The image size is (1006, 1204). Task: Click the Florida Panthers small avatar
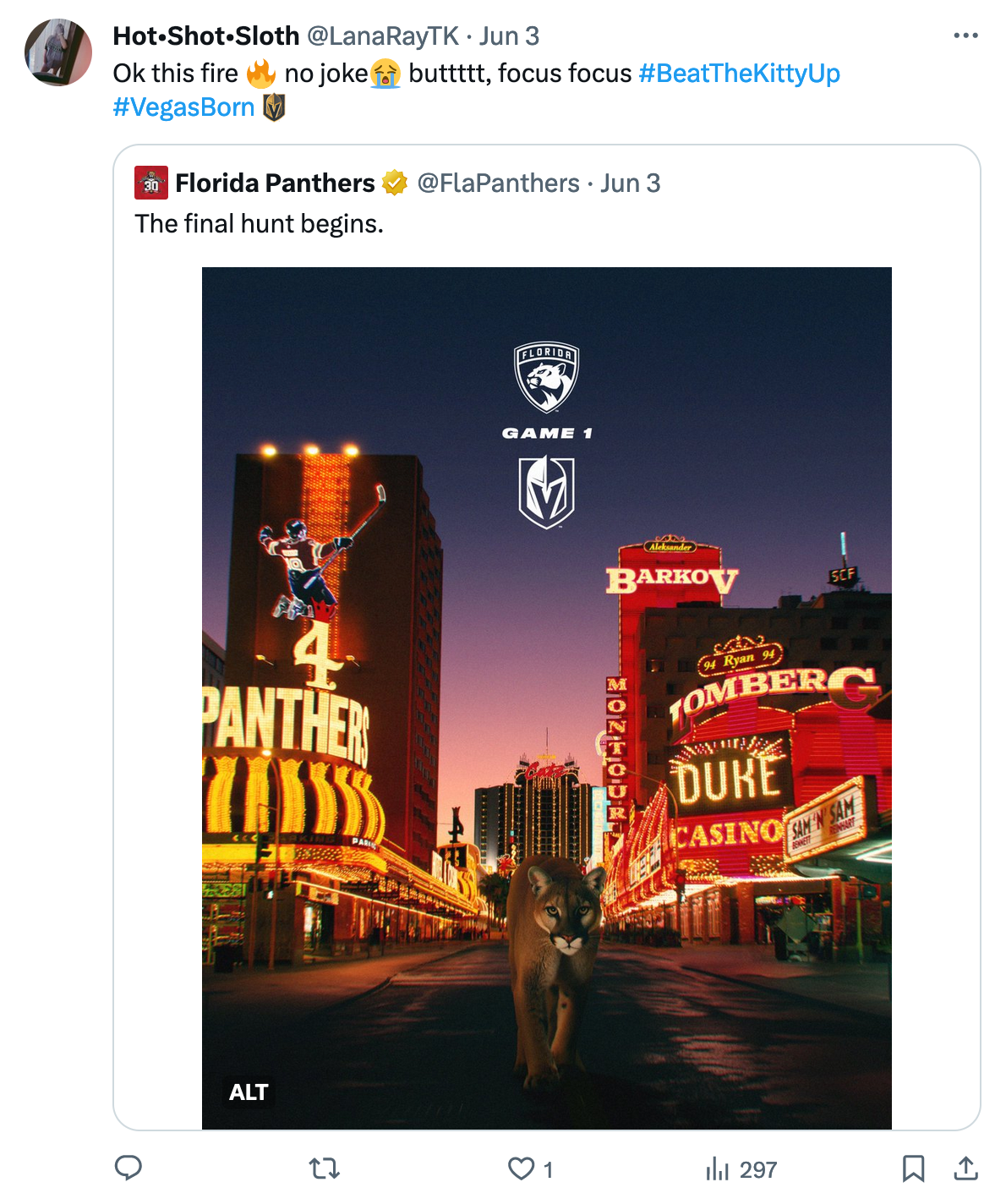tap(151, 183)
